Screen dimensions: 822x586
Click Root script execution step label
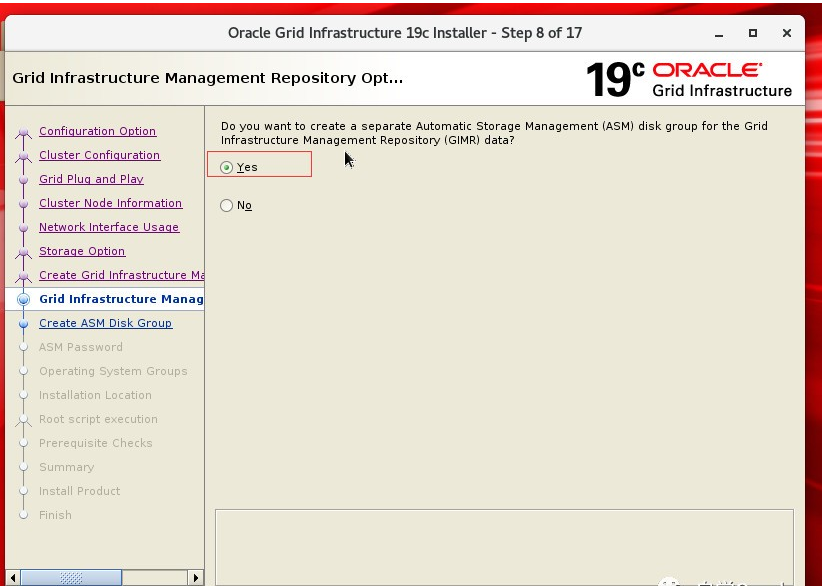(x=98, y=419)
